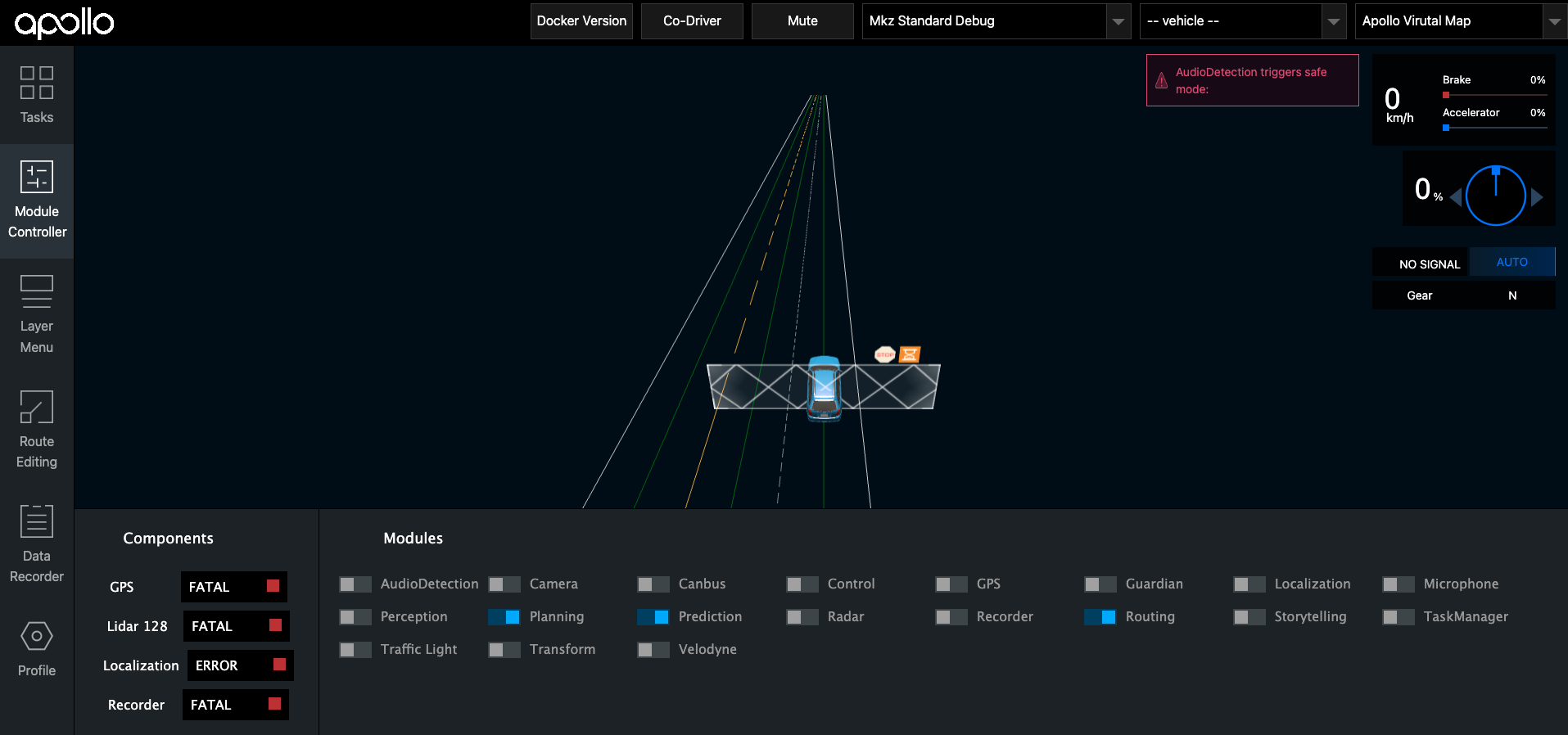Expand the Mkz Standard Debug mode dropdown
Image resolution: width=1568 pixels, height=735 pixels.
[1118, 21]
